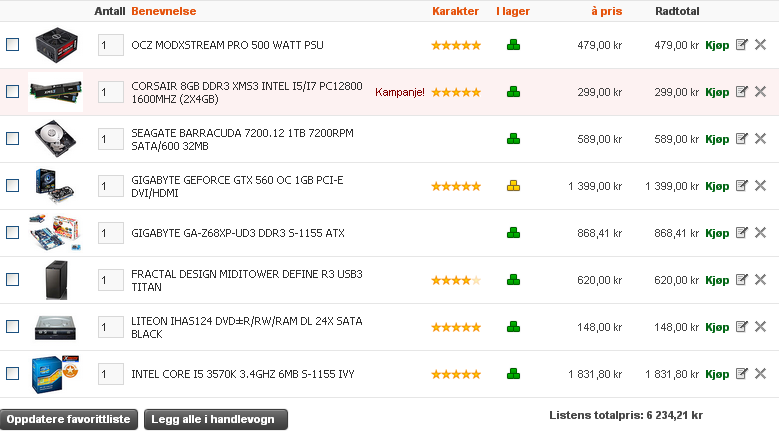Open Fractal Design Miditower Define R3 product name
Viewport: 784px width, 433px height.
(x=246, y=280)
